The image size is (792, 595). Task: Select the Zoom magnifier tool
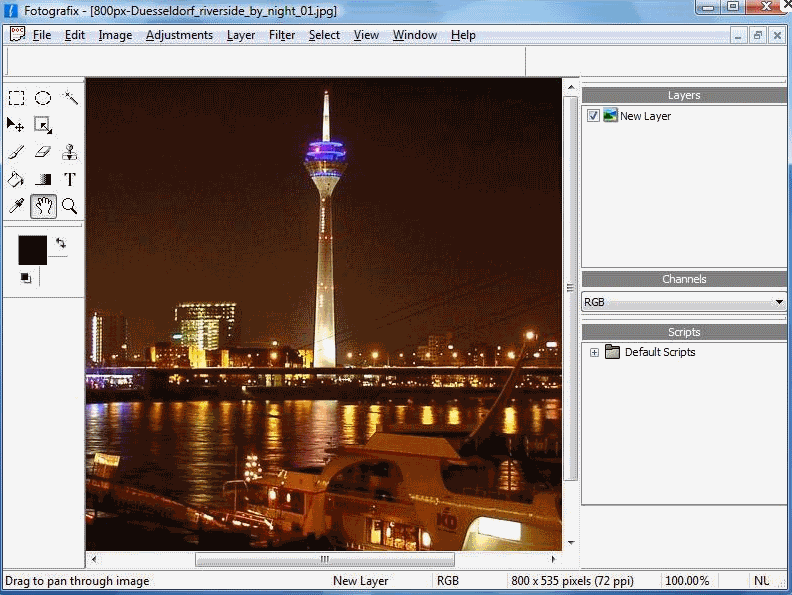pos(70,206)
